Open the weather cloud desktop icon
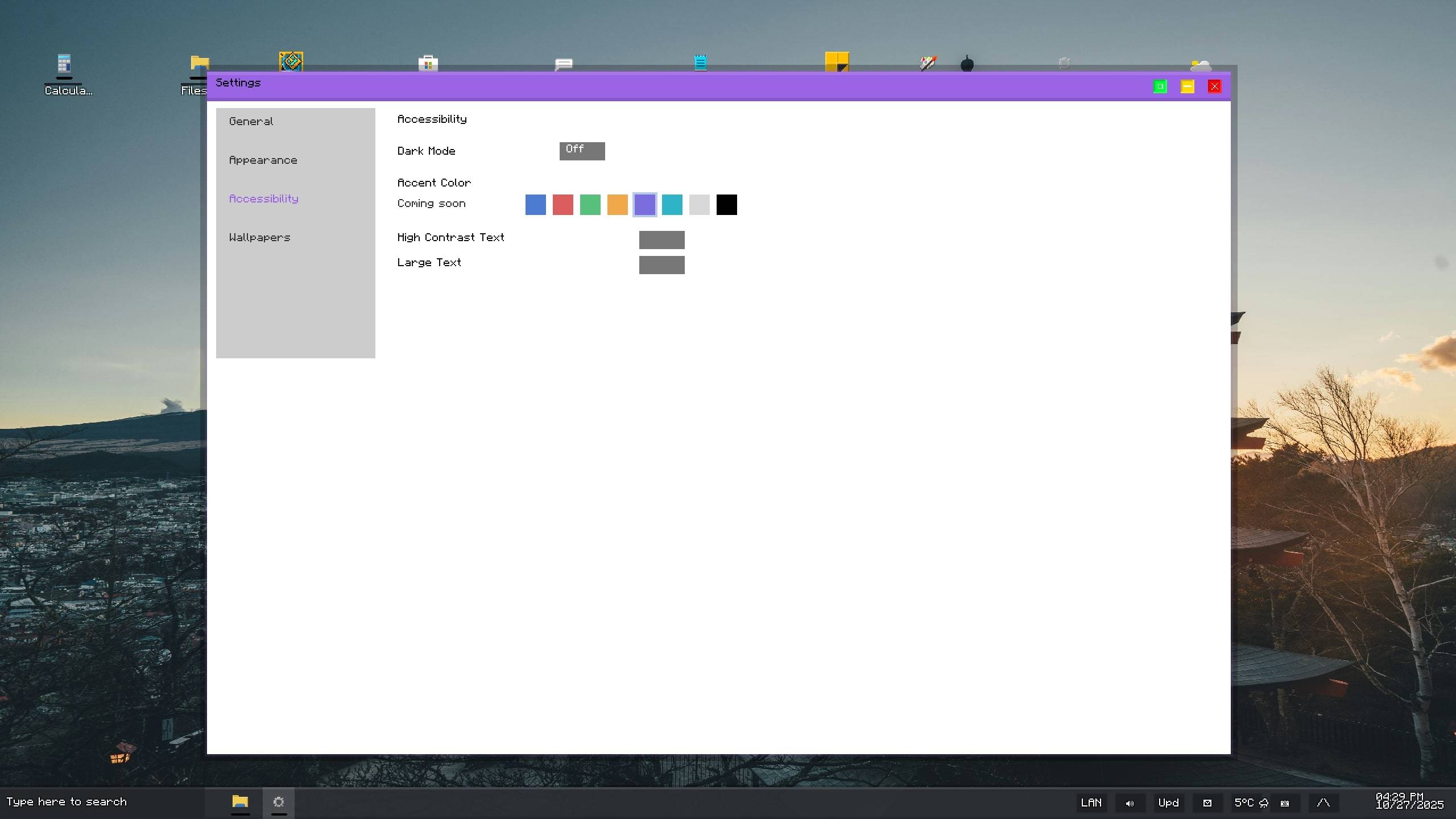The image size is (1456, 819). [x=1200, y=64]
